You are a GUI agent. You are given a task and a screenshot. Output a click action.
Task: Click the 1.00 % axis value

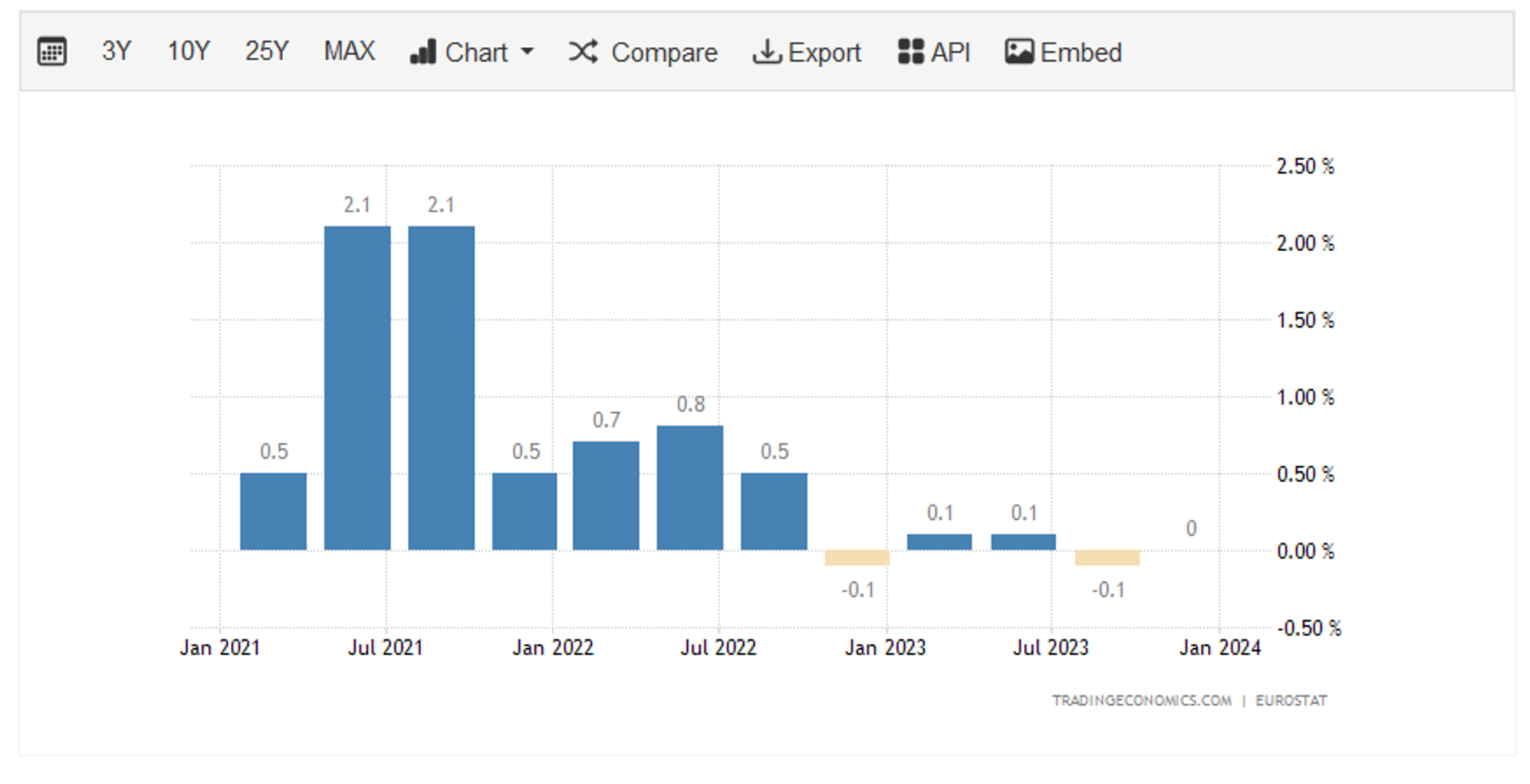click(1305, 397)
